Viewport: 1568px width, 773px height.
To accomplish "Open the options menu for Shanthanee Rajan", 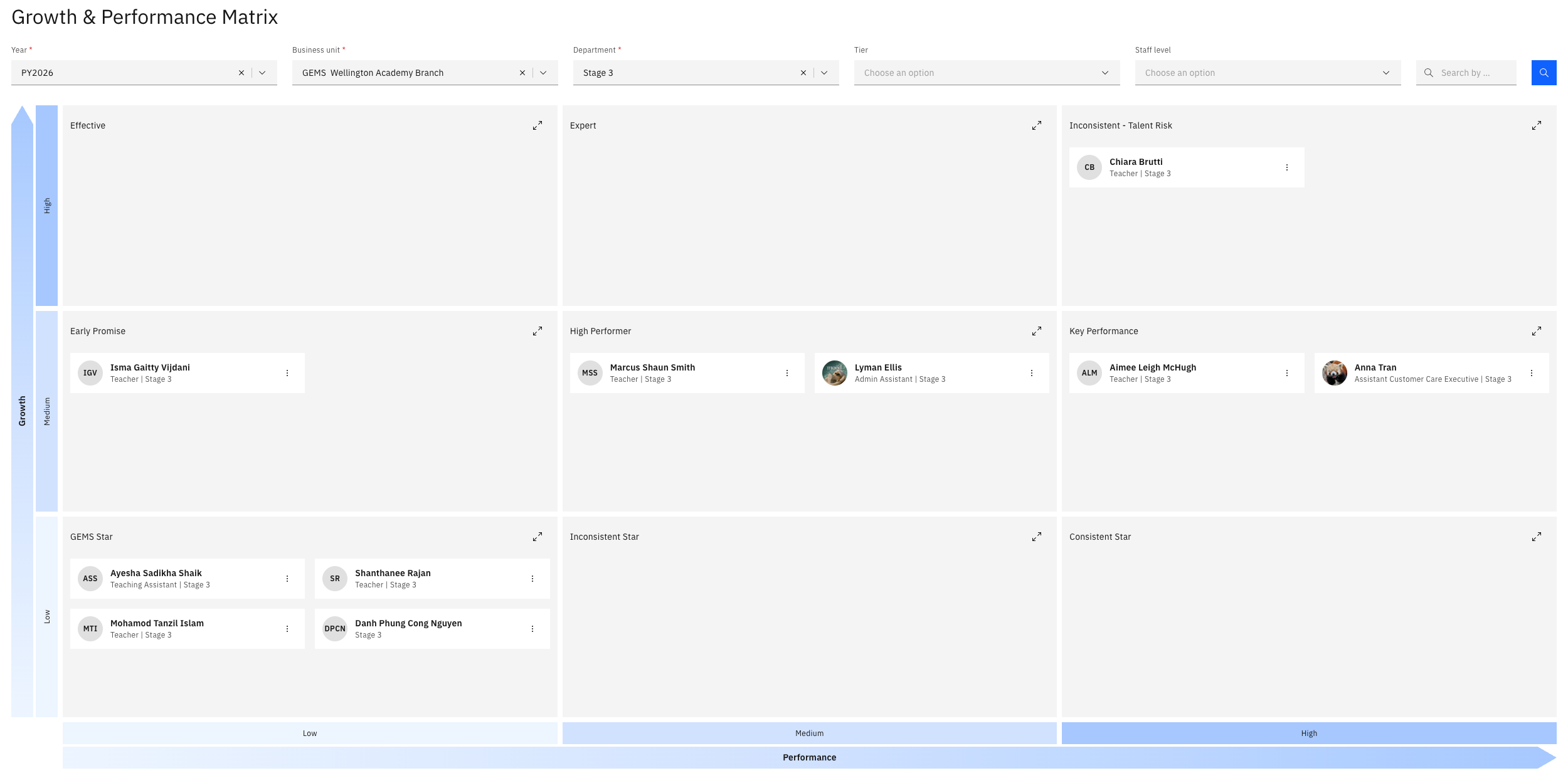I will tap(532, 579).
